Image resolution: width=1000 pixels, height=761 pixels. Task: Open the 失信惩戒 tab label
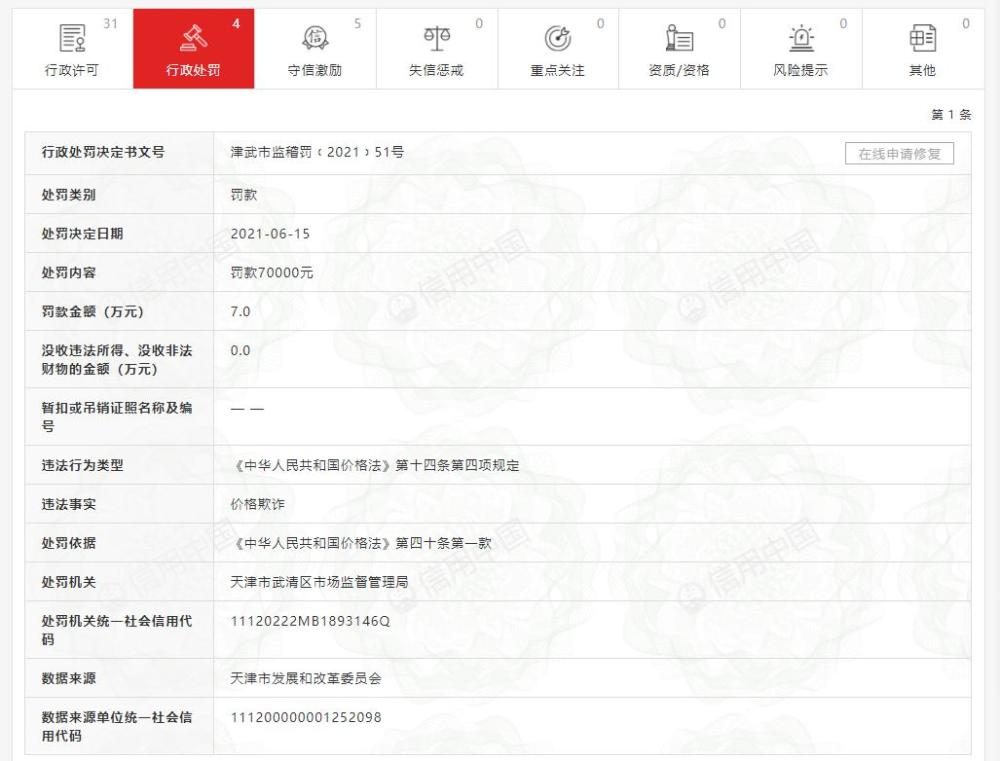436,70
